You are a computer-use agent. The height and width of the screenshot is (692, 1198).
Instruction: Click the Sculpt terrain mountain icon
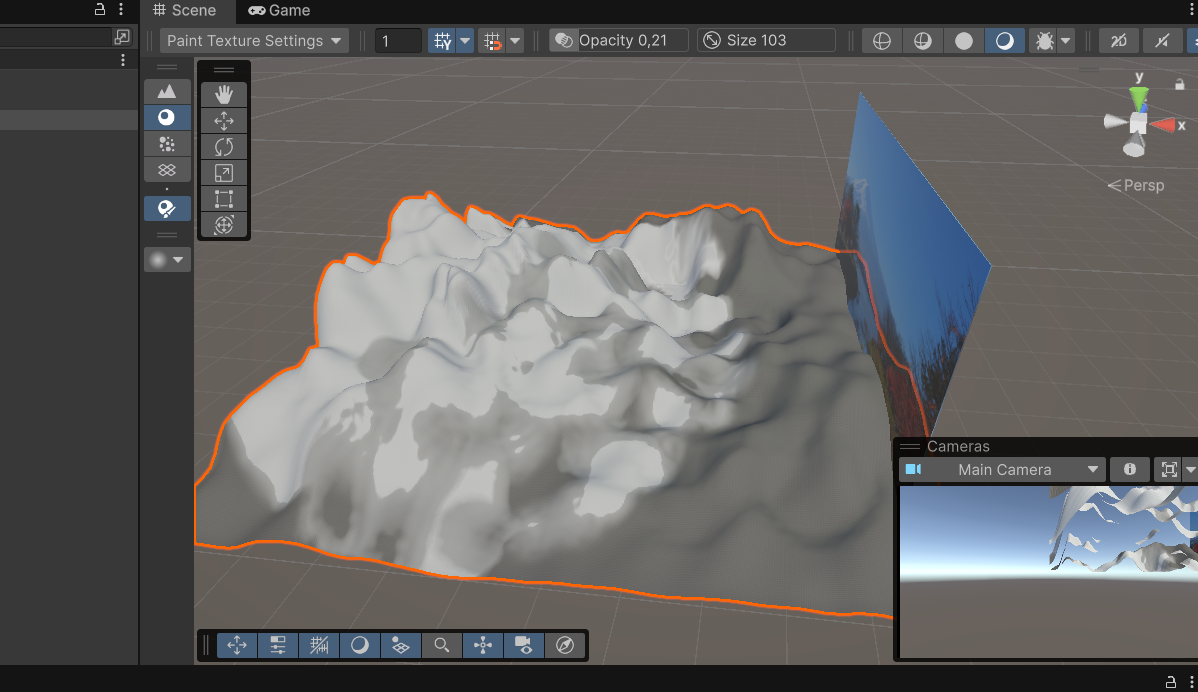point(167,91)
